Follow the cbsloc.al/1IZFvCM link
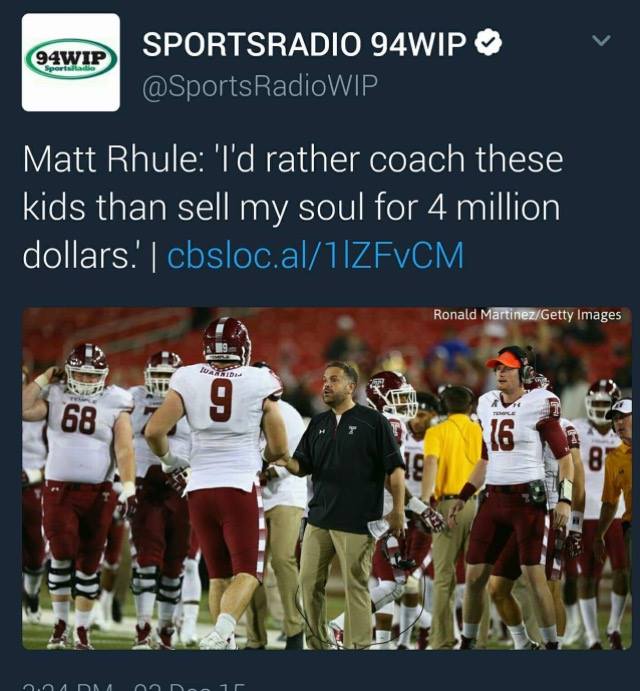Image resolution: width=640 pixels, height=691 pixels. pos(316,255)
